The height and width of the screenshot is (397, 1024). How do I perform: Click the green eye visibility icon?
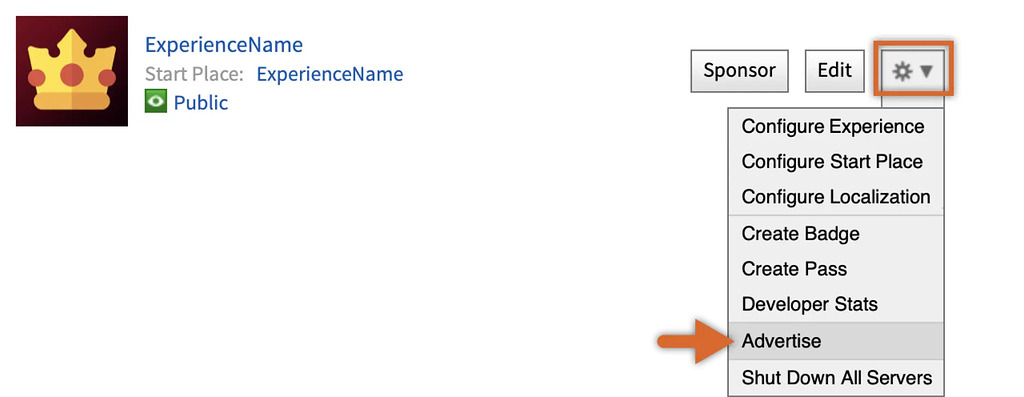point(155,102)
